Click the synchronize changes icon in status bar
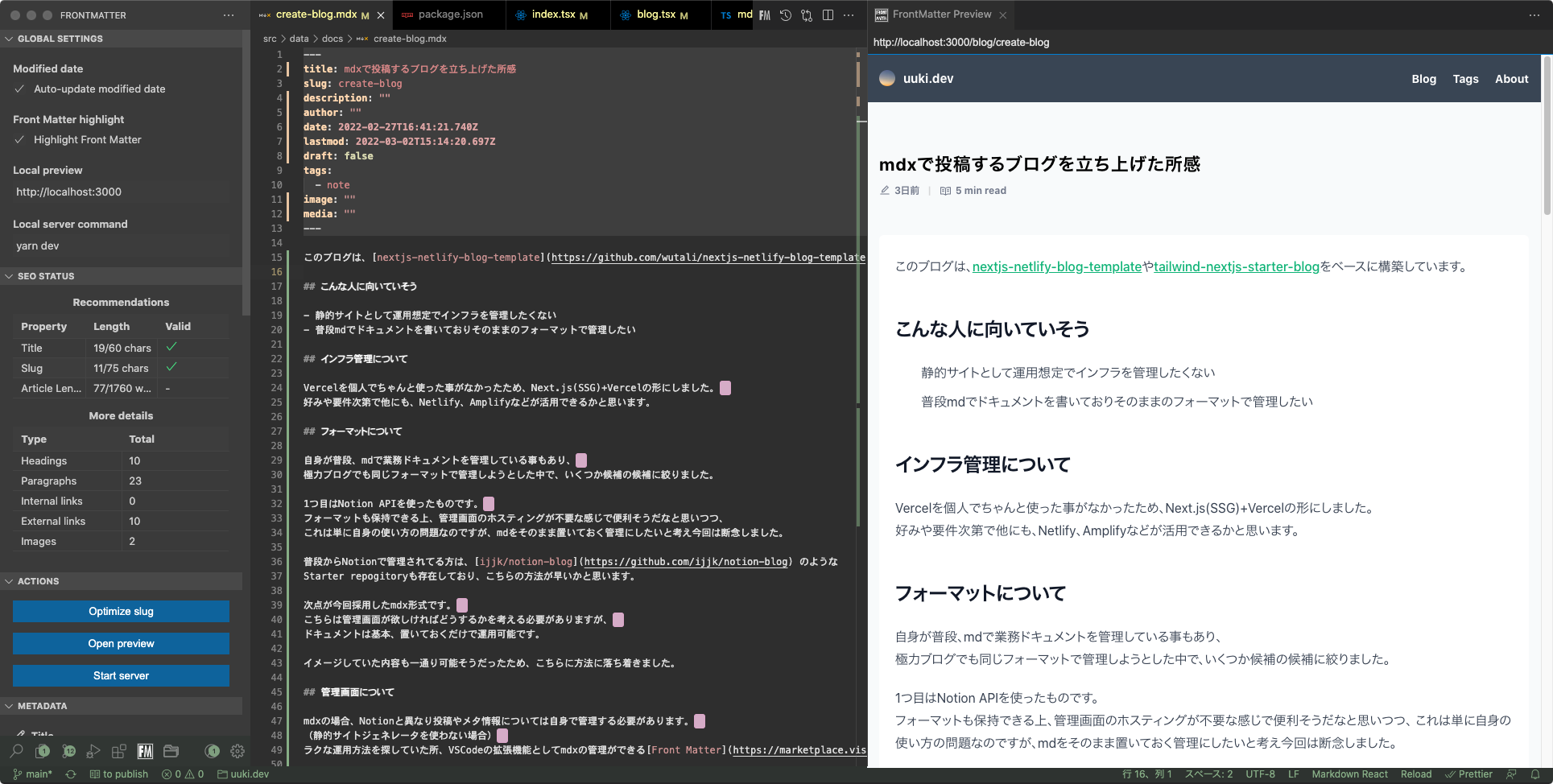 tap(71, 774)
